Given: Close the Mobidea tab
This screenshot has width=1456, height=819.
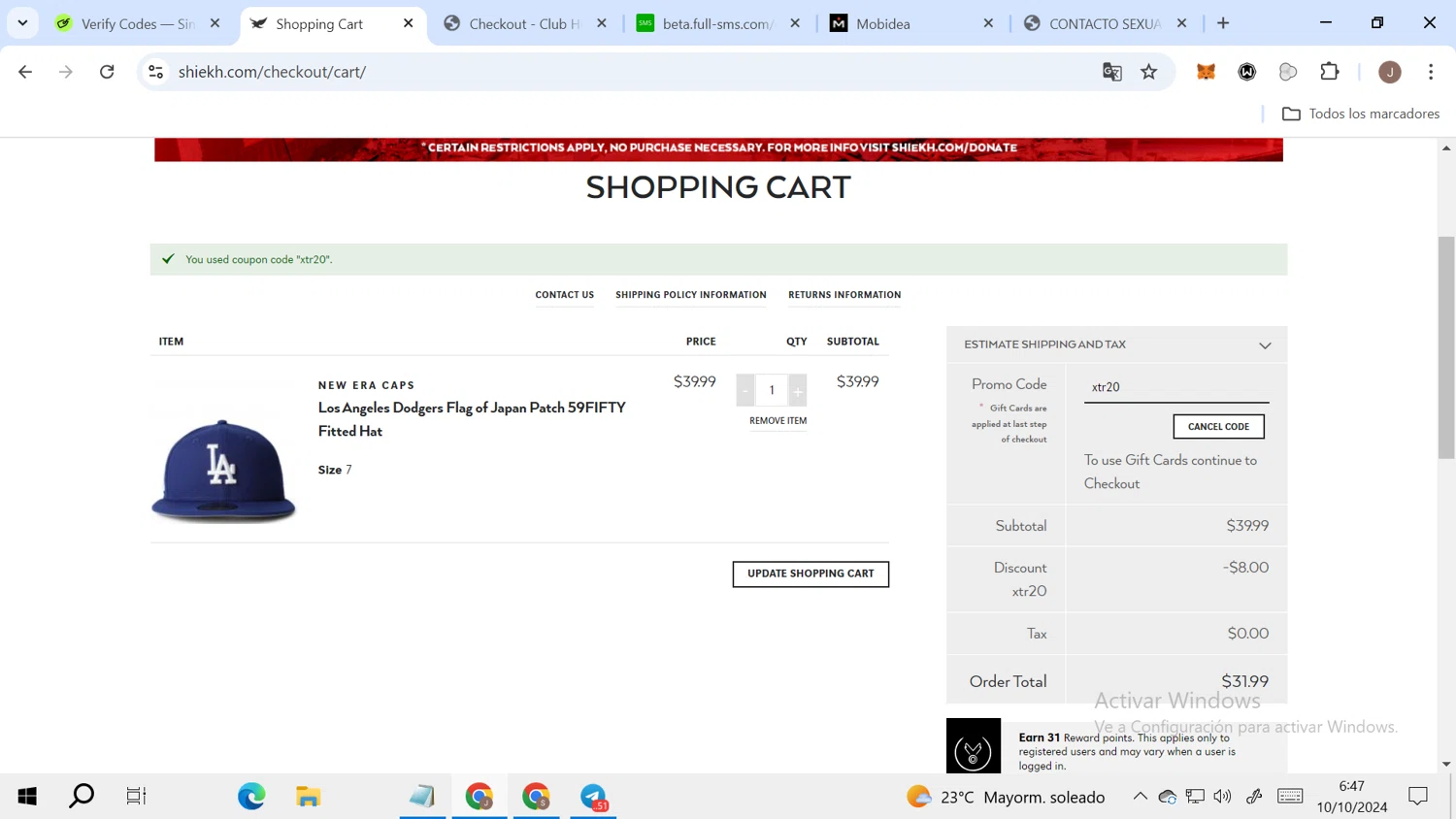Looking at the screenshot, I should 988,23.
